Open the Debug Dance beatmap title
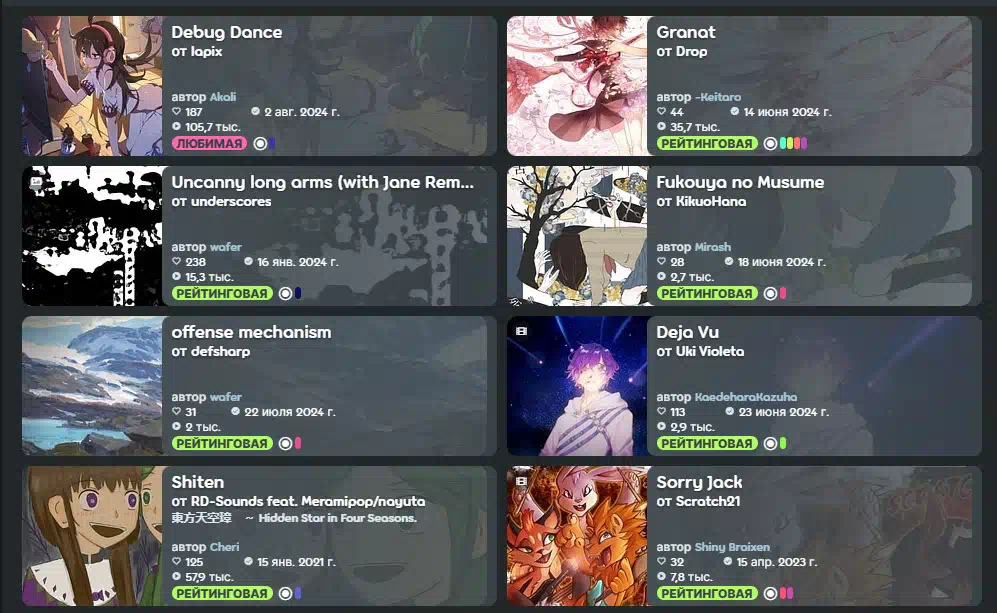Viewport: 997px width, 613px height. (x=226, y=32)
